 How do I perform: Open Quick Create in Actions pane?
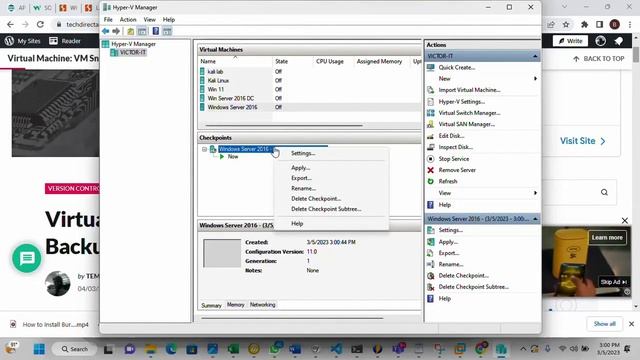pos(456,67)
